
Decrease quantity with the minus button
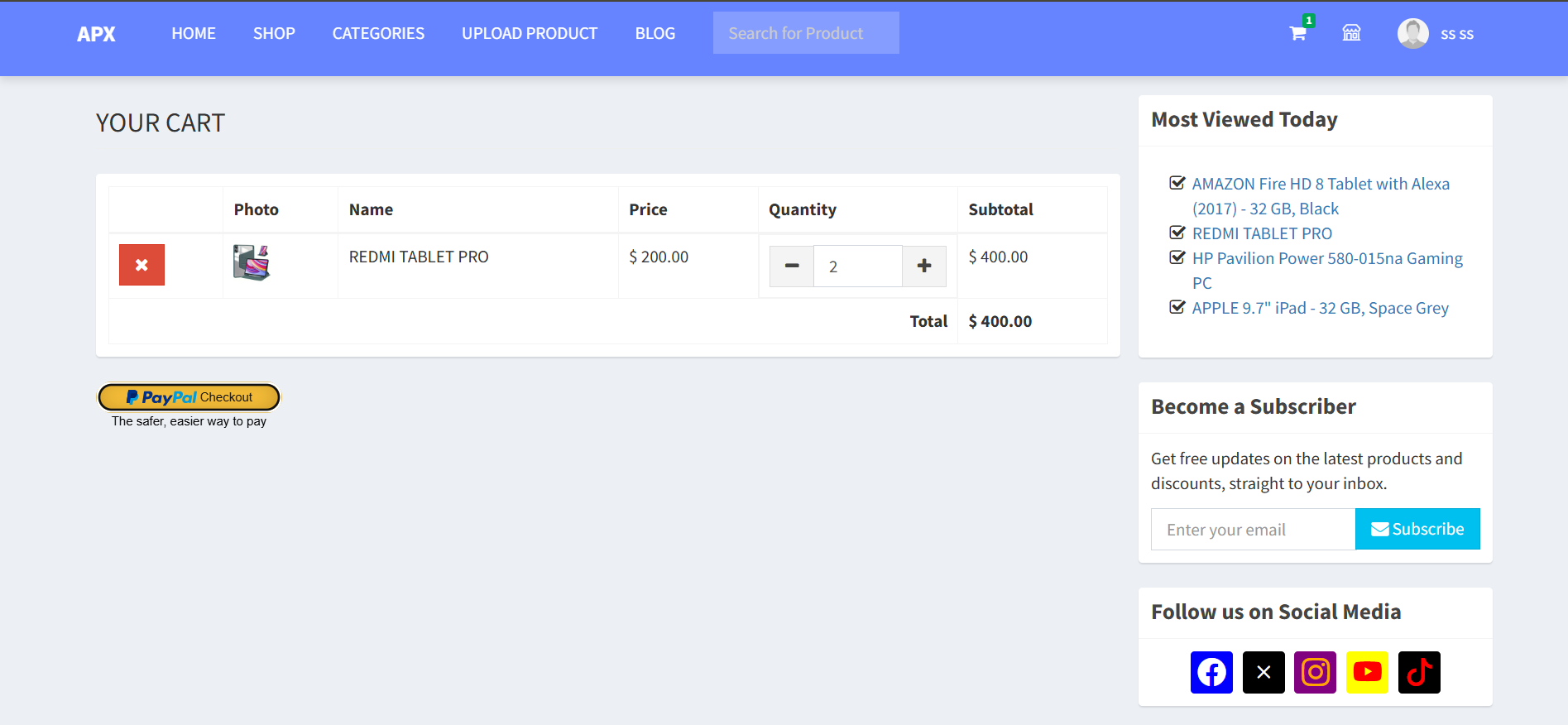click(x=792, y=266)
